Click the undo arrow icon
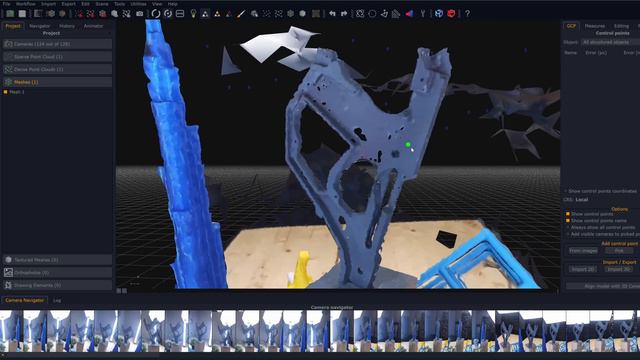The width and height of the screenshot is (640, 360). click(x=332, y=14)
